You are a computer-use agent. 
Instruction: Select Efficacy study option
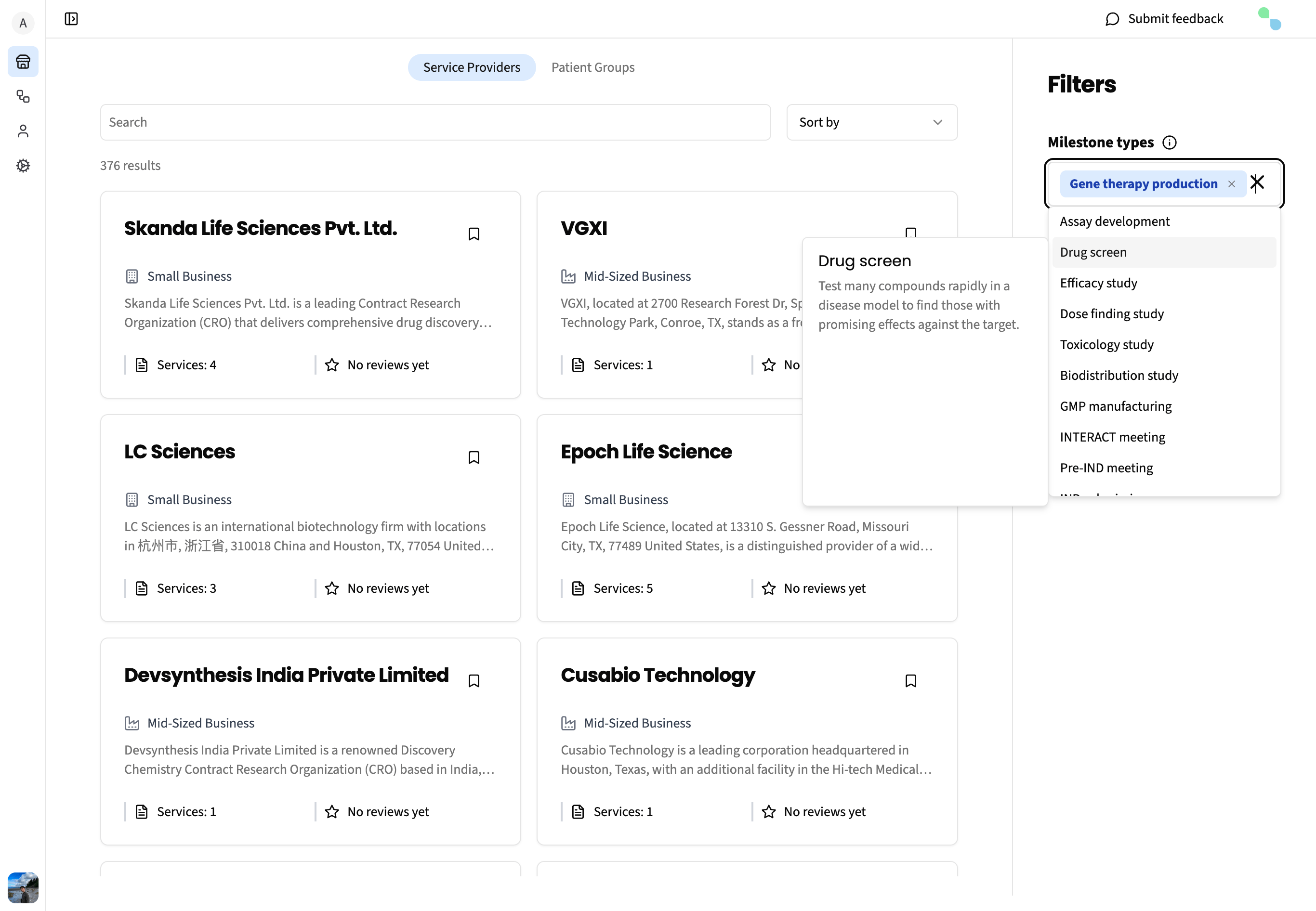pos(1164,283)
